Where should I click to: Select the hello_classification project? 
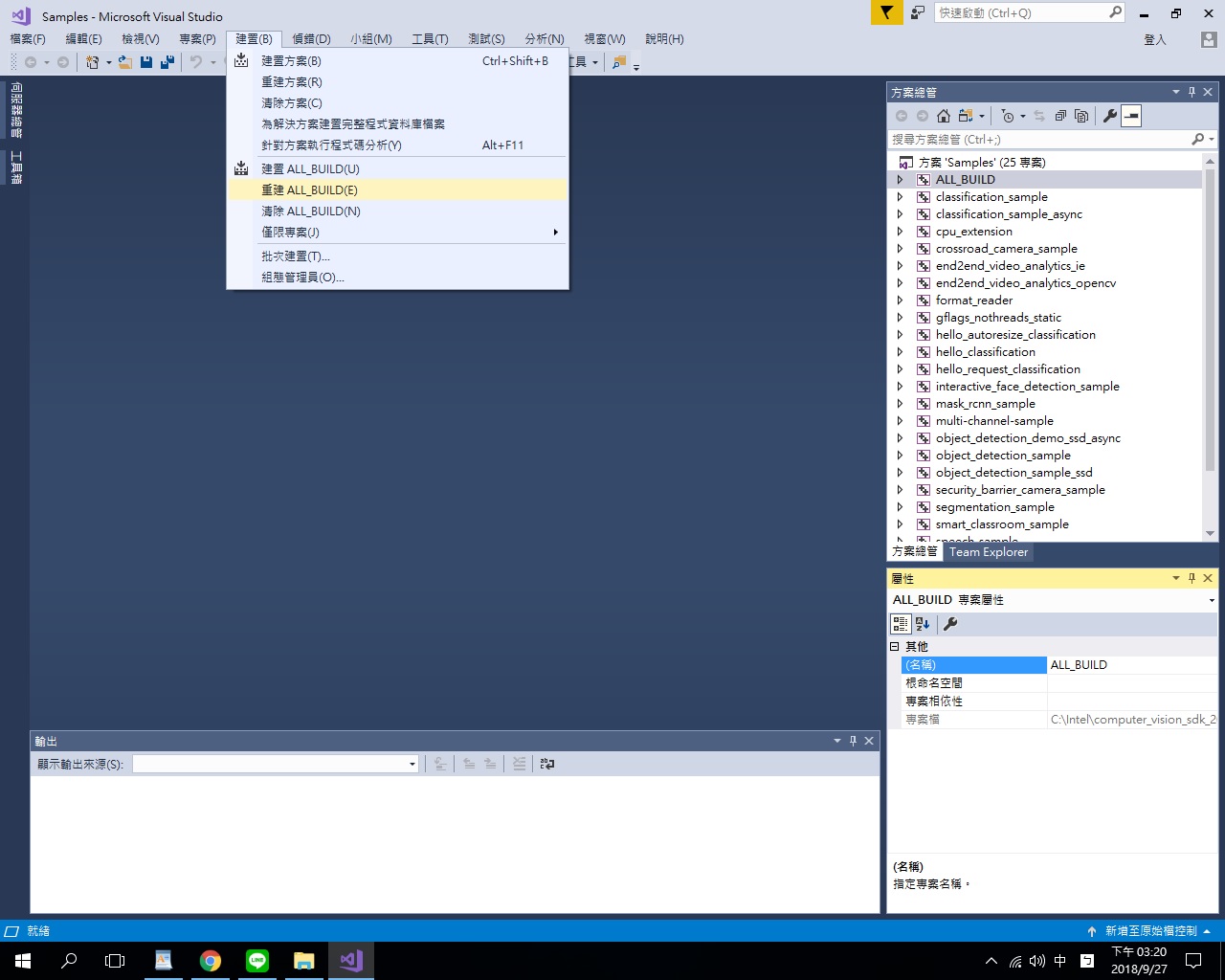pyautogui.click(x=985, y=352)
